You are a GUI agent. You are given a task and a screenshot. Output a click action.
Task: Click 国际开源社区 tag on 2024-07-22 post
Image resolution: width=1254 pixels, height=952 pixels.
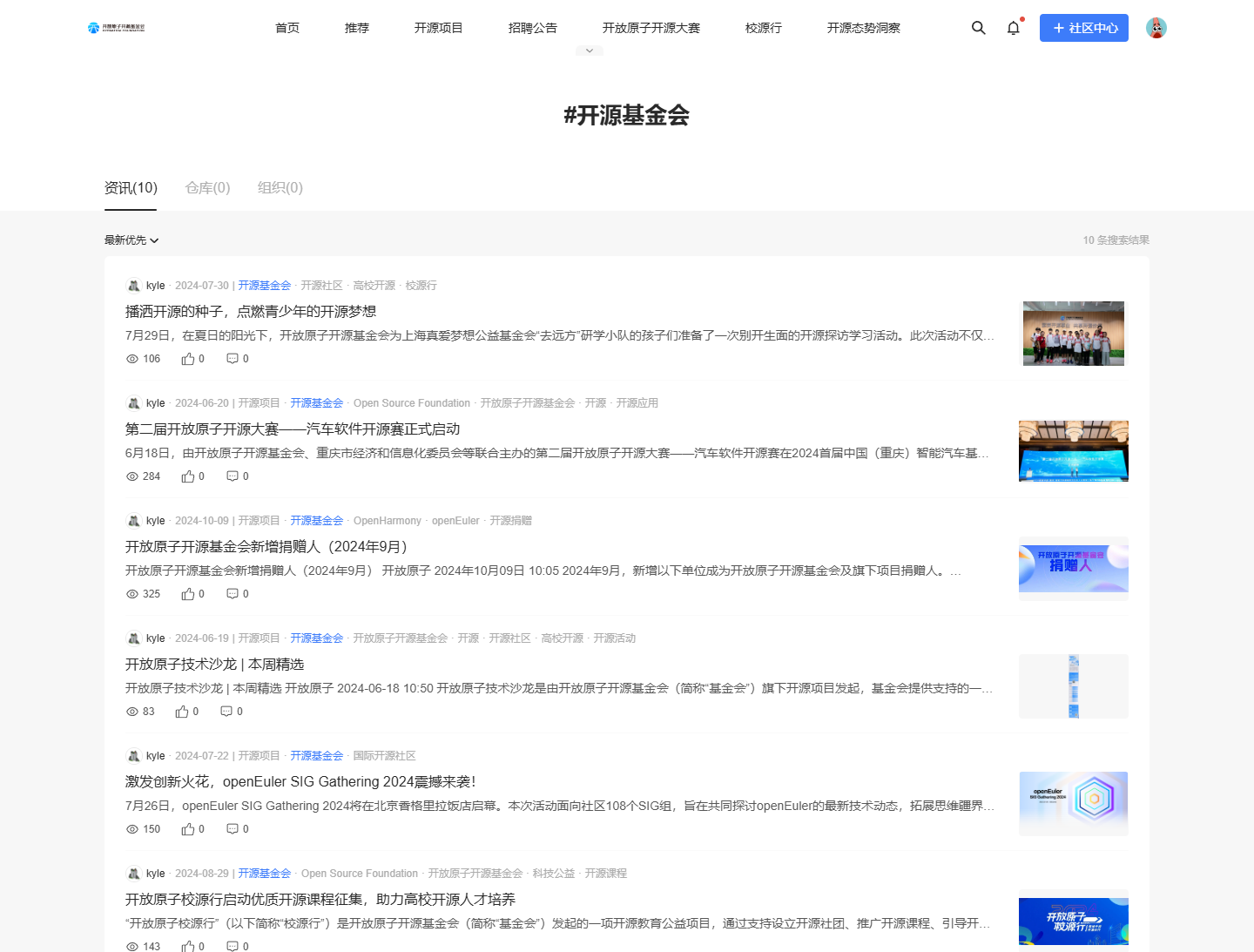(385, 756)
